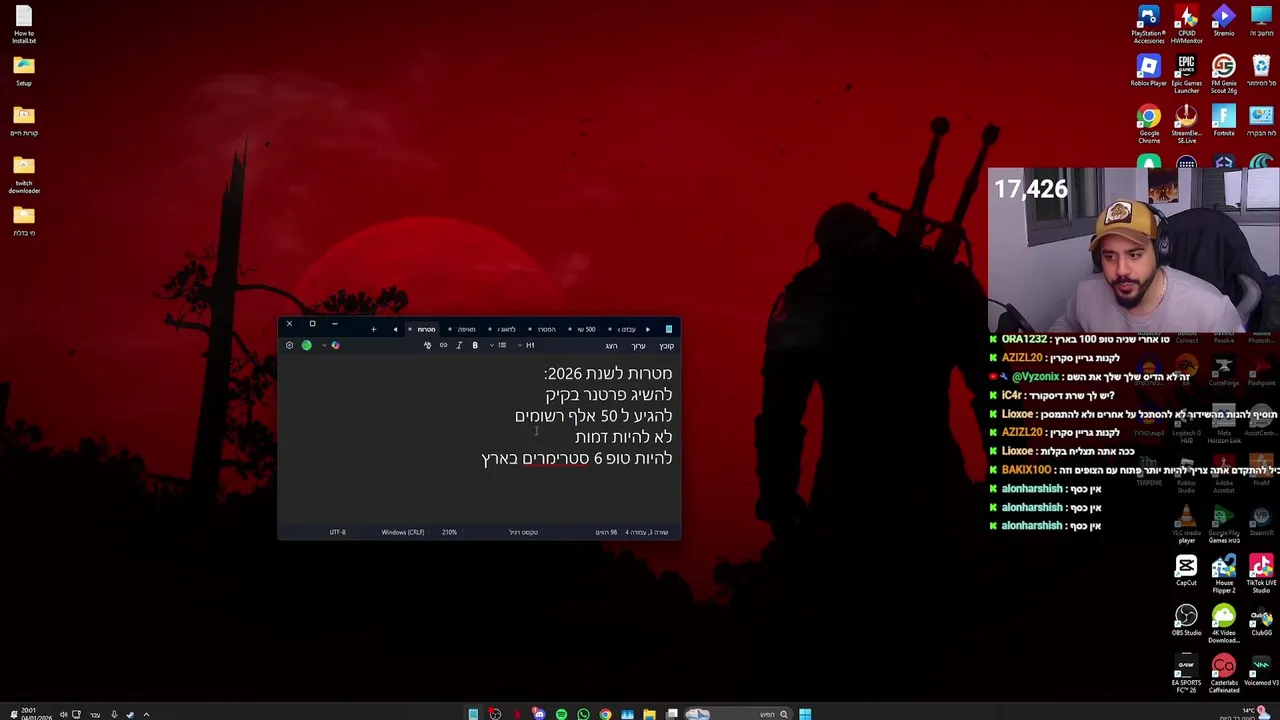Open OBS Studio desktop icon
This screenshot has height=720, width=1280.
coord(1186,621)
